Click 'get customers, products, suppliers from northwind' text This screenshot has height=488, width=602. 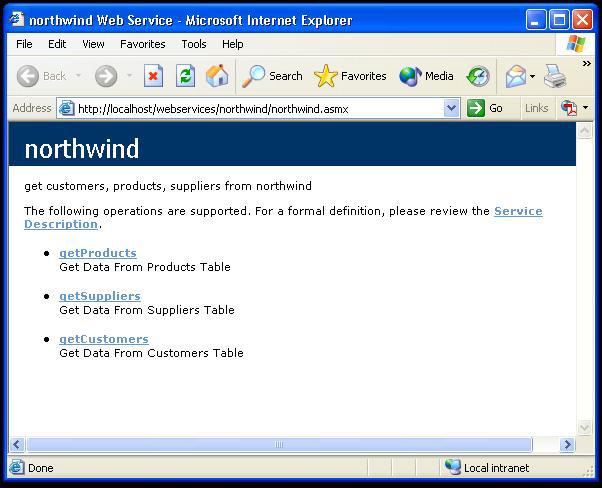(x=168, y=186)
